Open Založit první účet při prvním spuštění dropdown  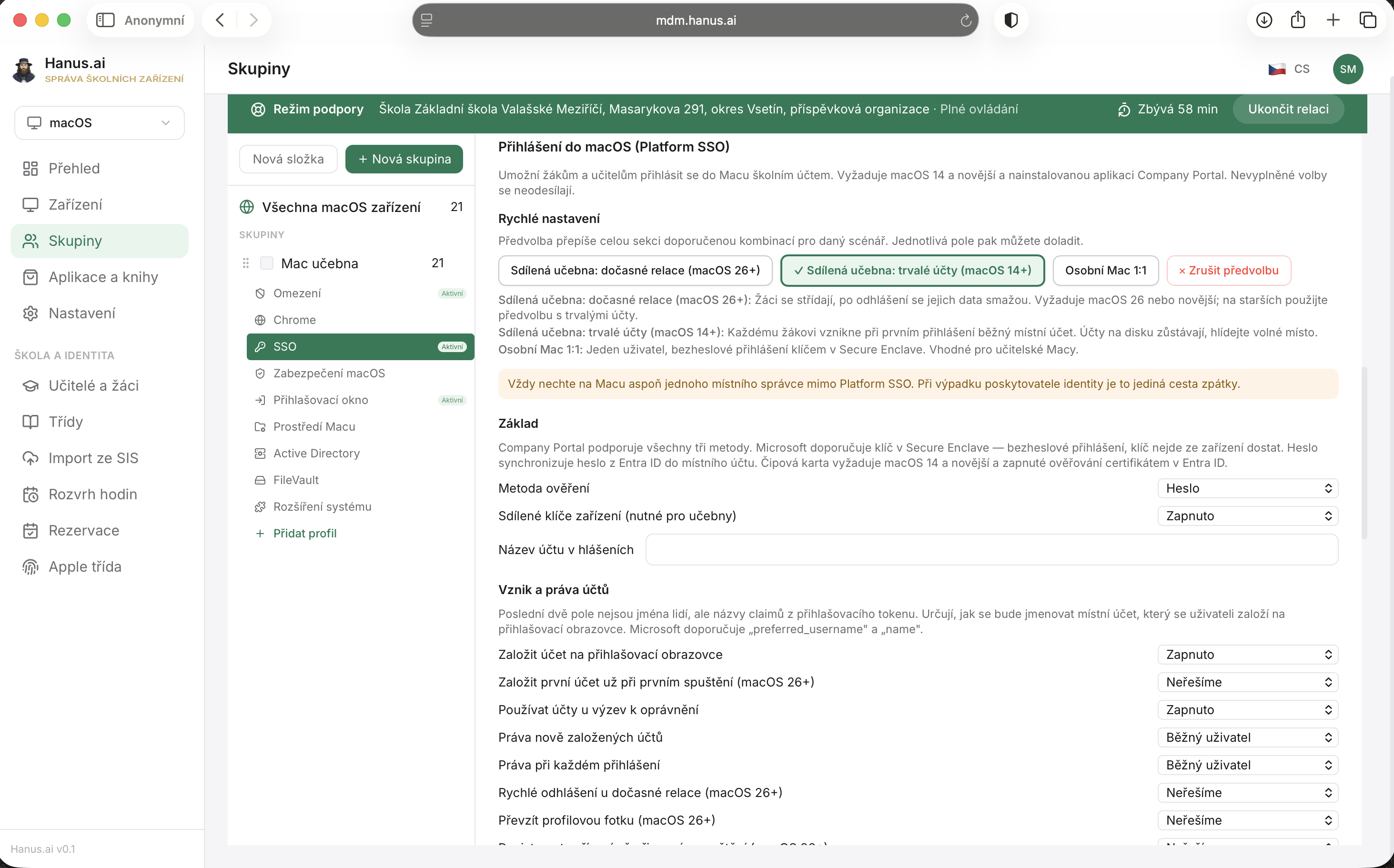point(1248,682)
